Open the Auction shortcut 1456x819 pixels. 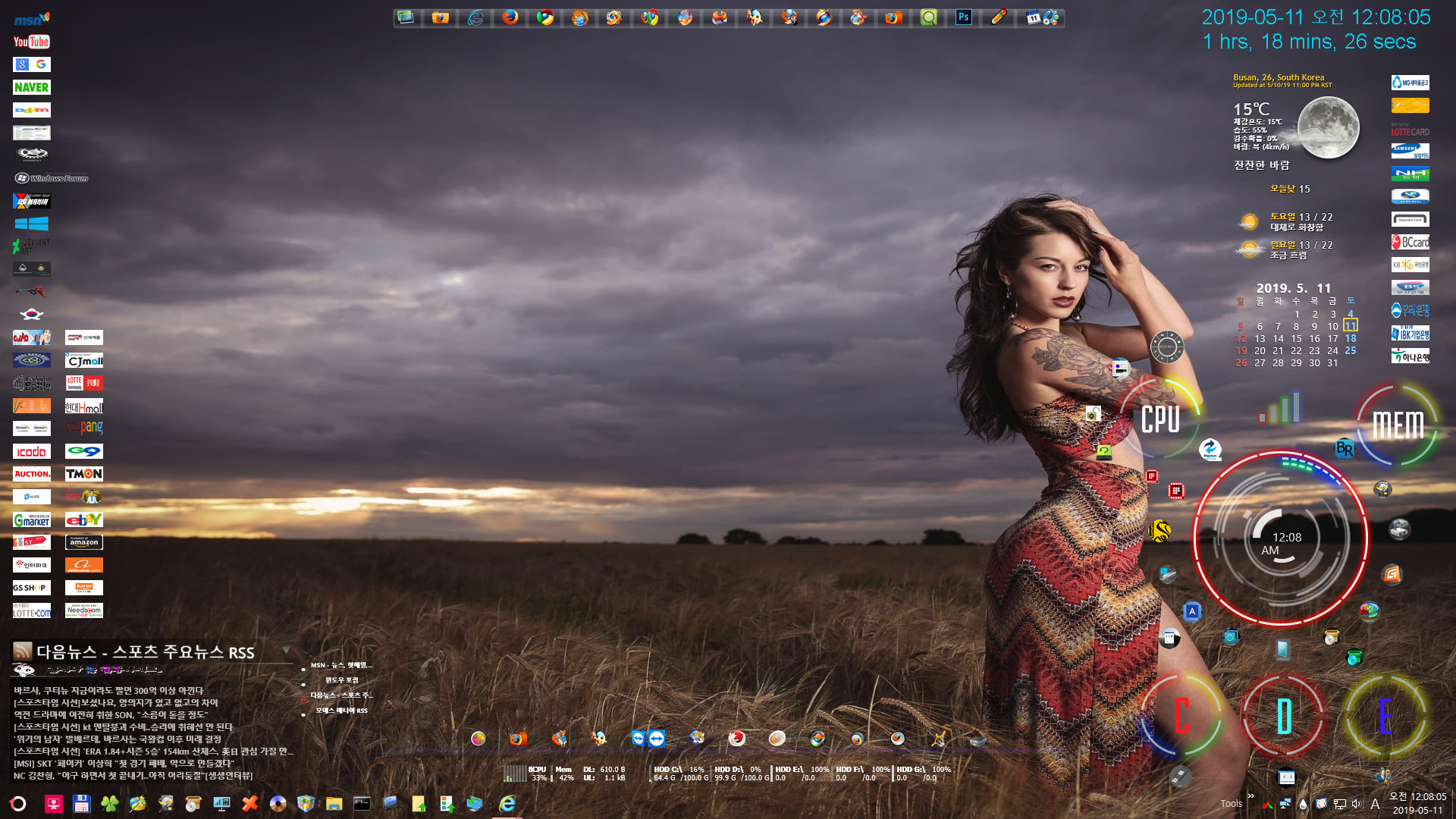[x=31, y=474]
